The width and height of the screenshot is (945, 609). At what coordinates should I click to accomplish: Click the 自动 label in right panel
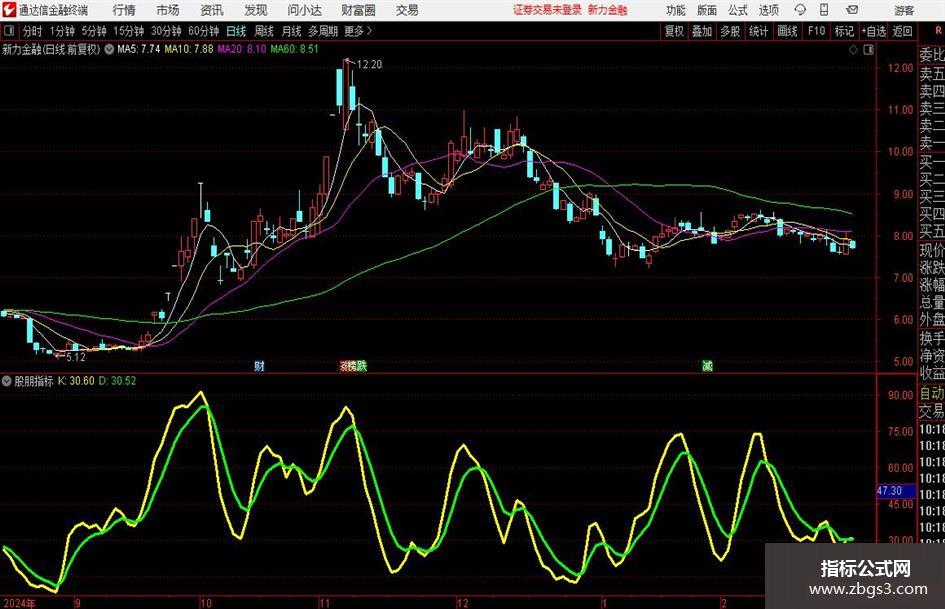pyautogui.click(x=932, y=393)
